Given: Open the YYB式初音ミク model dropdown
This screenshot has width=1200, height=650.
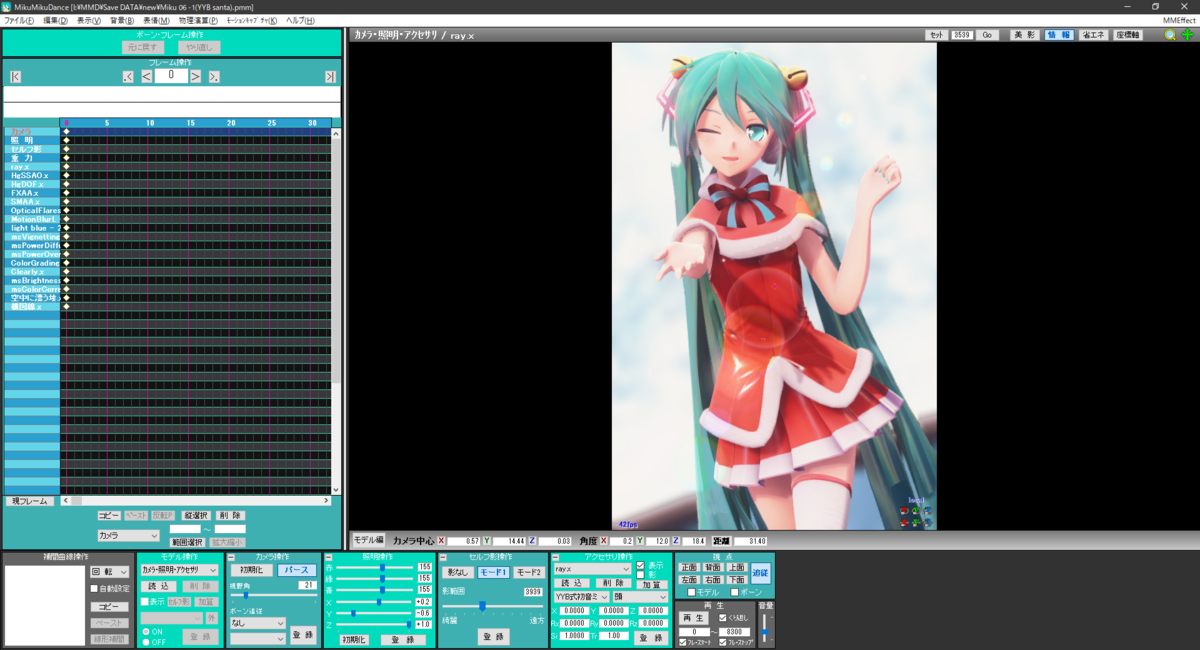Looking at the screenshot, I should [581, 597].
